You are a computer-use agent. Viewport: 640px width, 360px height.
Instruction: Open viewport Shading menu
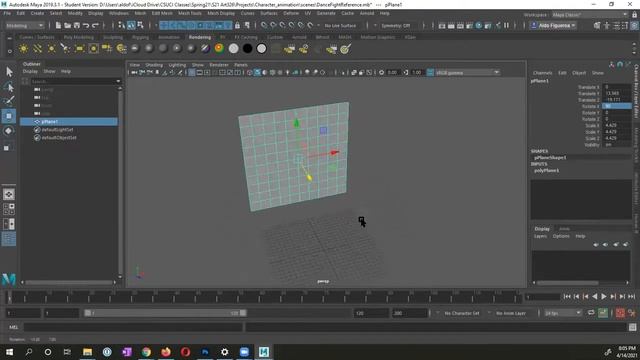(154, 65)
